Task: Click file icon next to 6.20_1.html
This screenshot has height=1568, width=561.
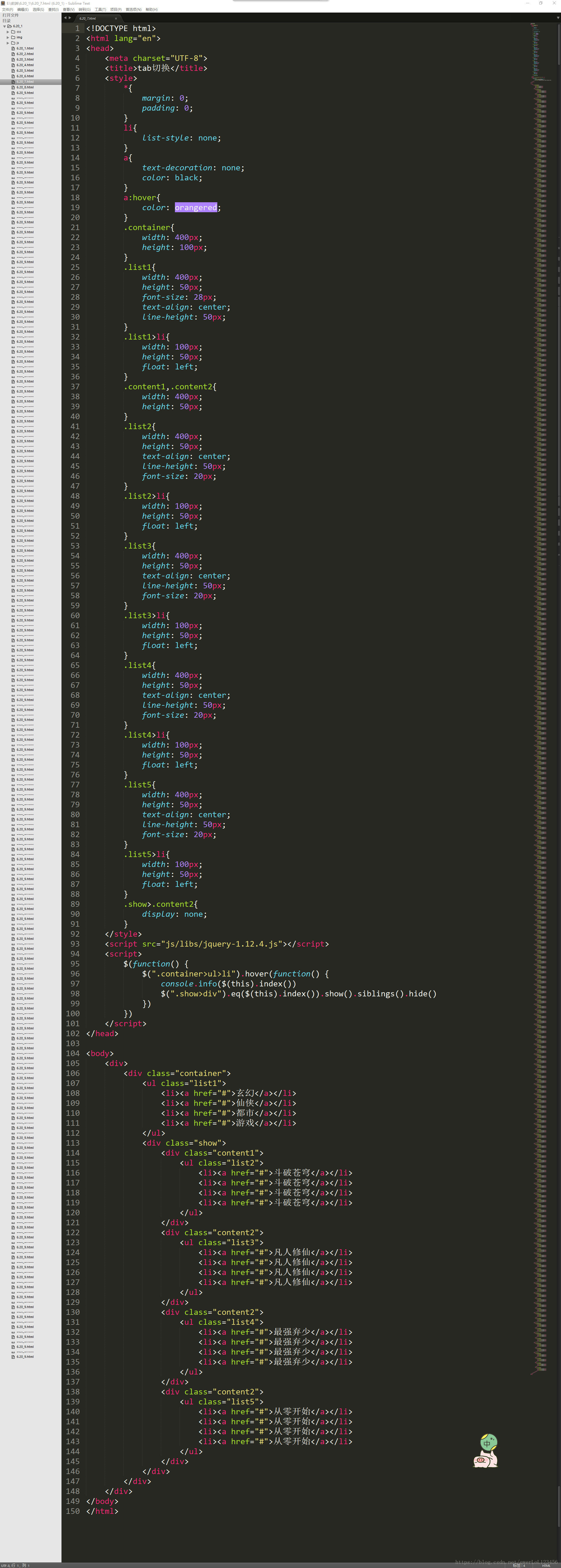Action: (13, 48)
